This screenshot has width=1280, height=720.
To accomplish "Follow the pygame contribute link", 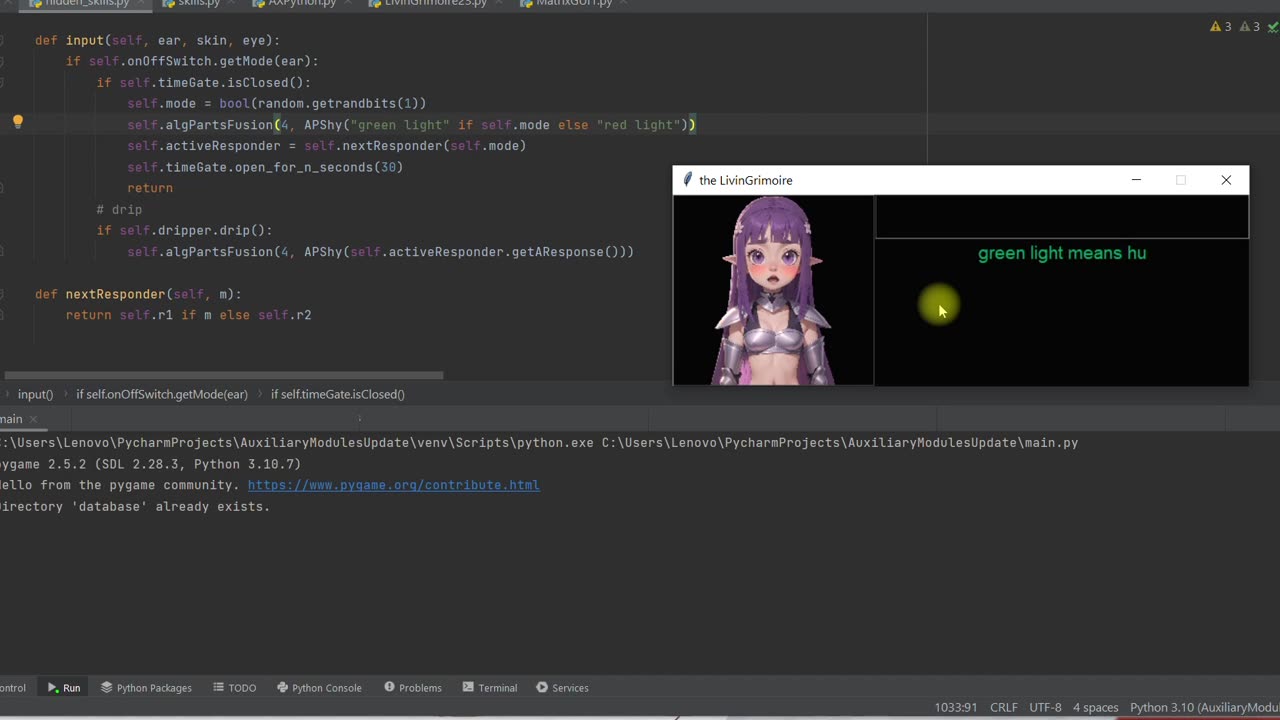I will [x=393, y=485].
